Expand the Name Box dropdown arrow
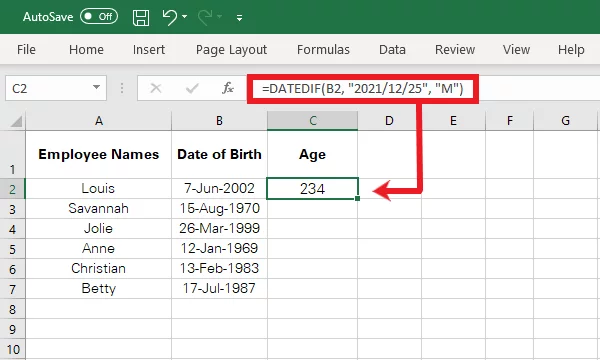 pyautogui.click(x=96, y=88)
